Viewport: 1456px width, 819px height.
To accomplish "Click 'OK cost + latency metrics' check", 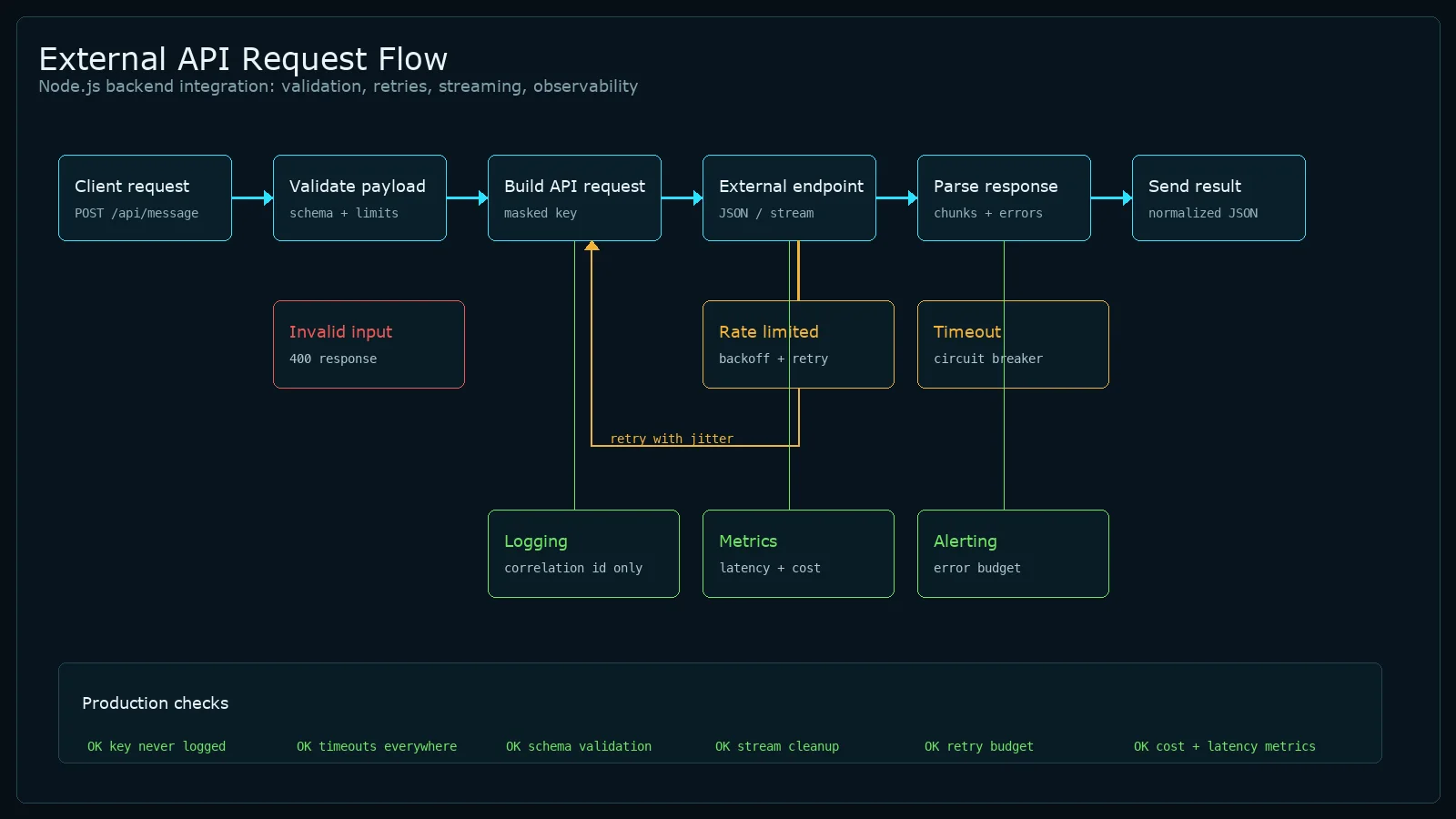I will [x=1225, y=746].
